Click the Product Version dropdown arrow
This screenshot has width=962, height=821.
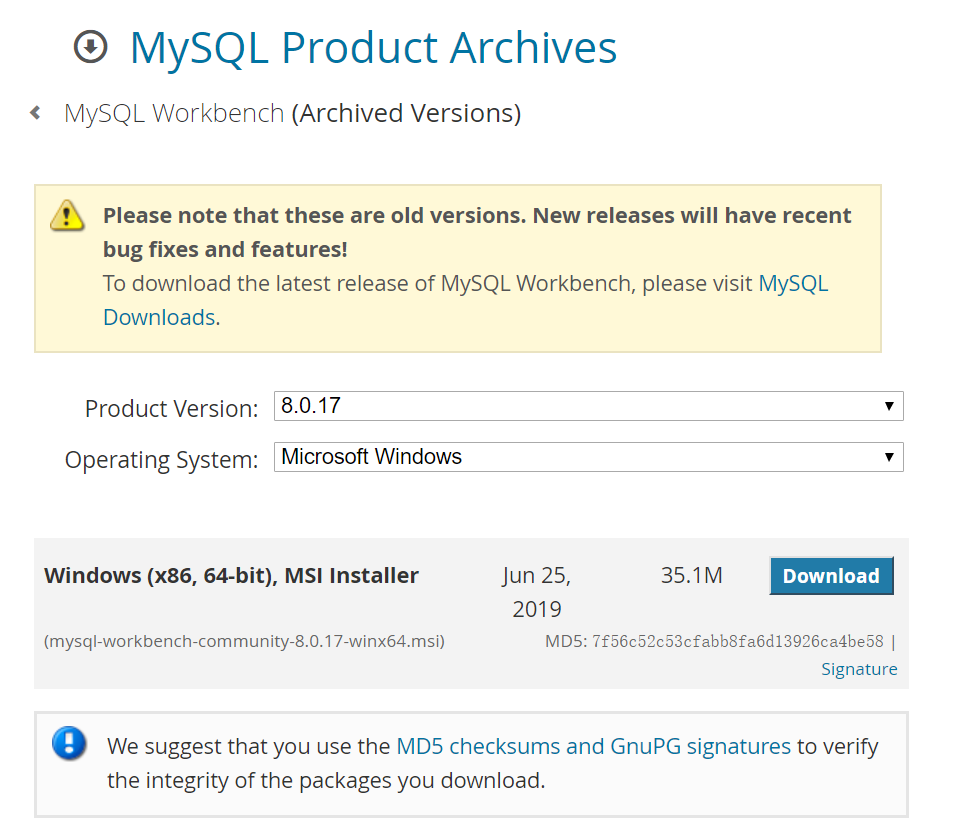(x=889, y=406)
